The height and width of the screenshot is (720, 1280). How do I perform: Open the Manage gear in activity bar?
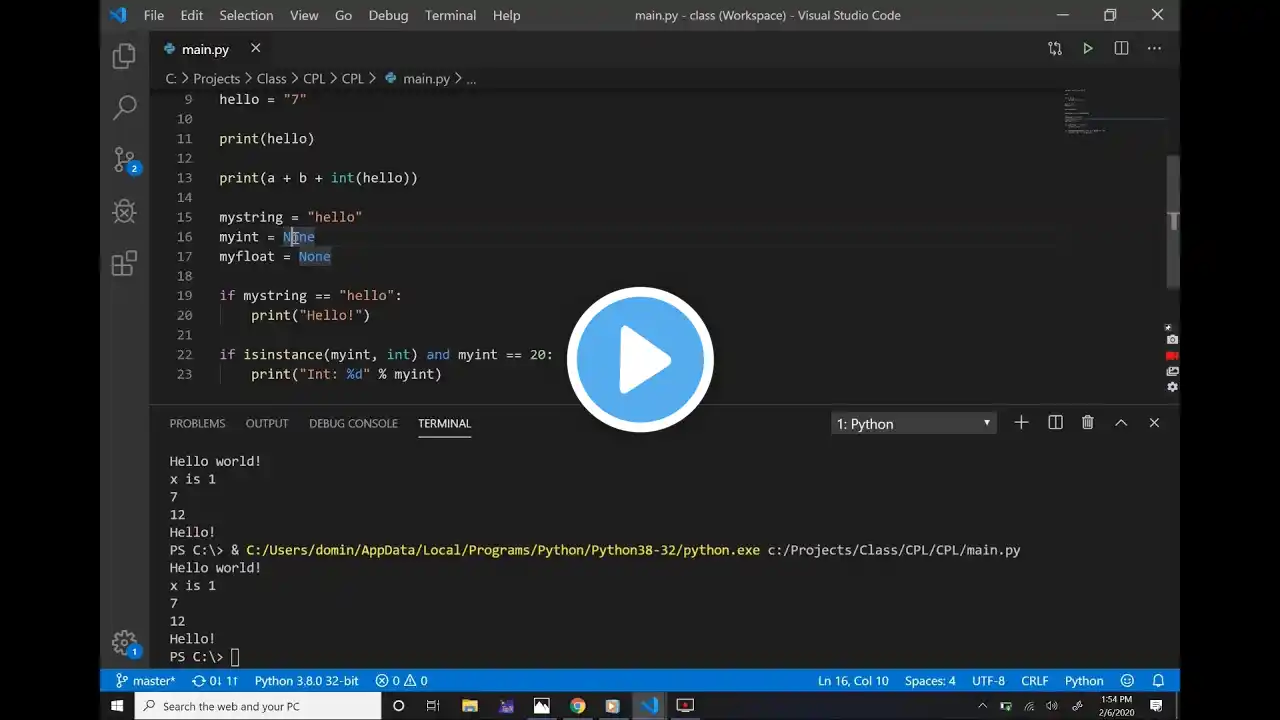124,642
